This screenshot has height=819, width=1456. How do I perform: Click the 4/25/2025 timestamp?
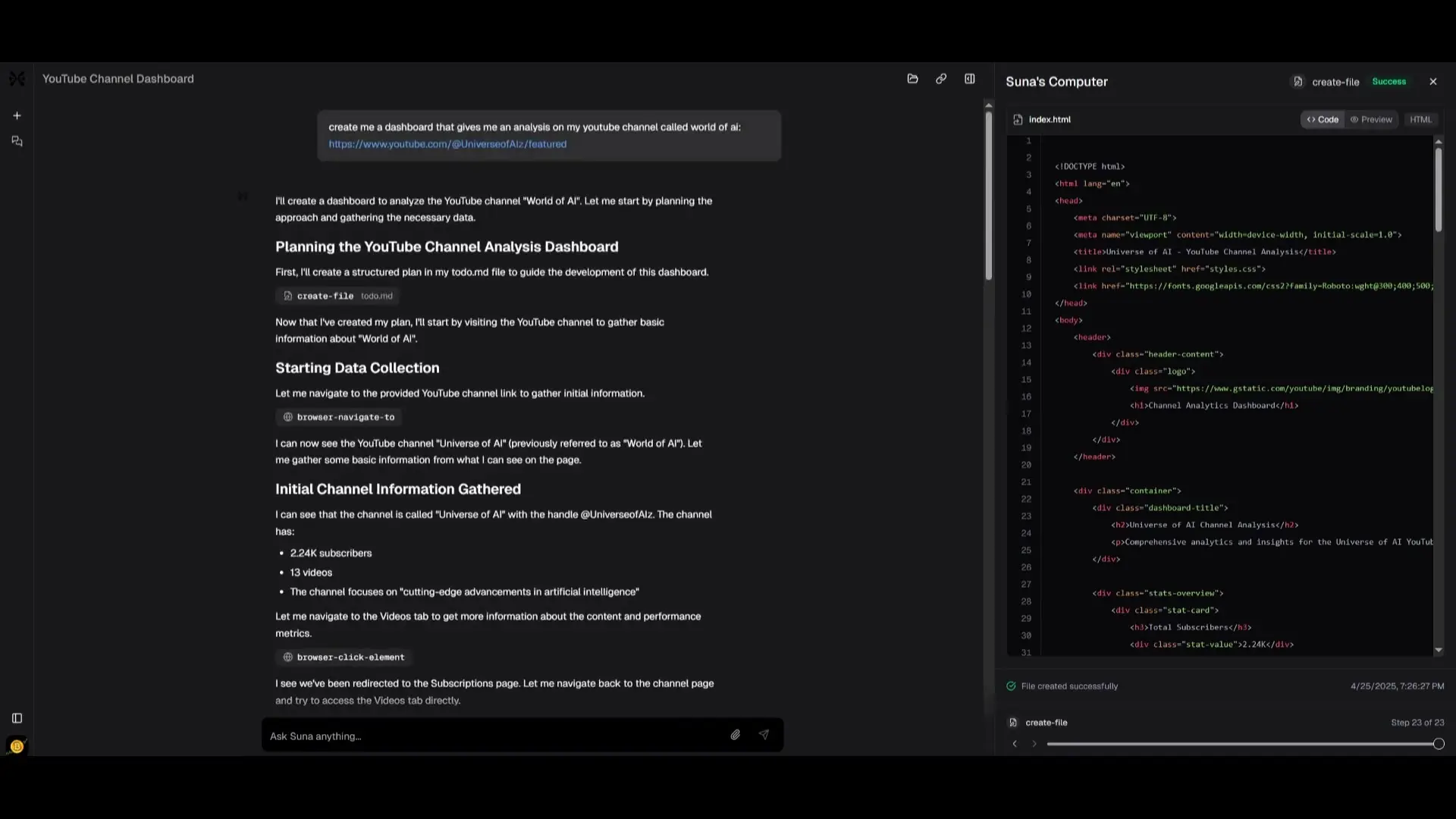(1397, 686)
